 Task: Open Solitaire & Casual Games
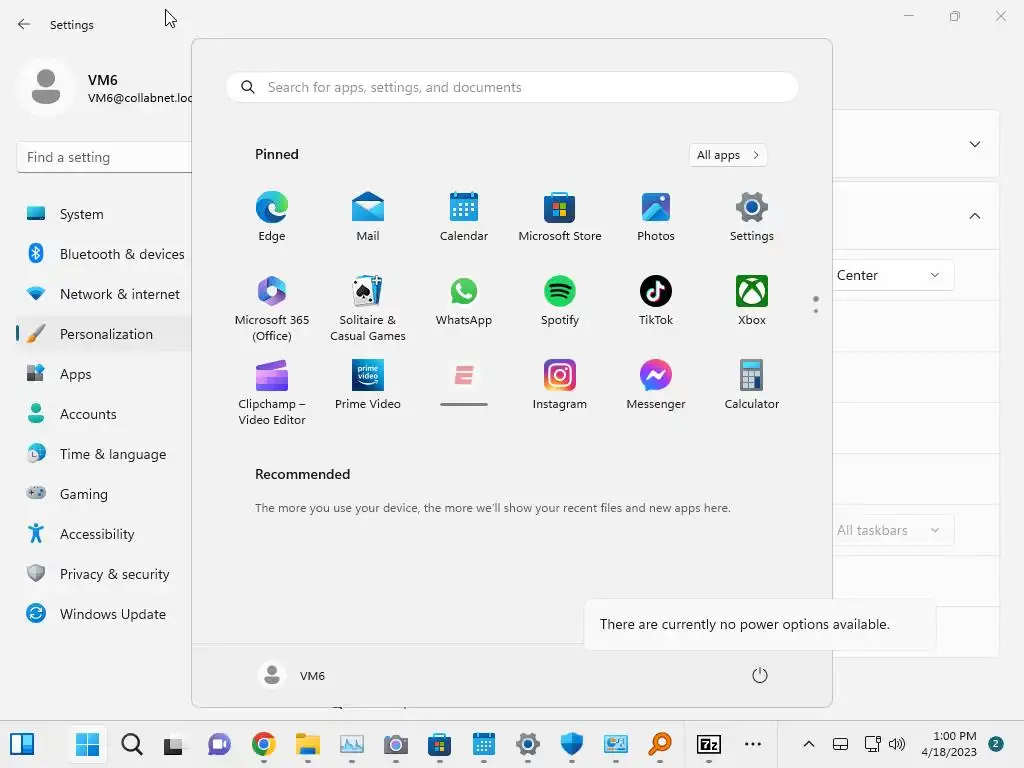click(x=368, y=308)
